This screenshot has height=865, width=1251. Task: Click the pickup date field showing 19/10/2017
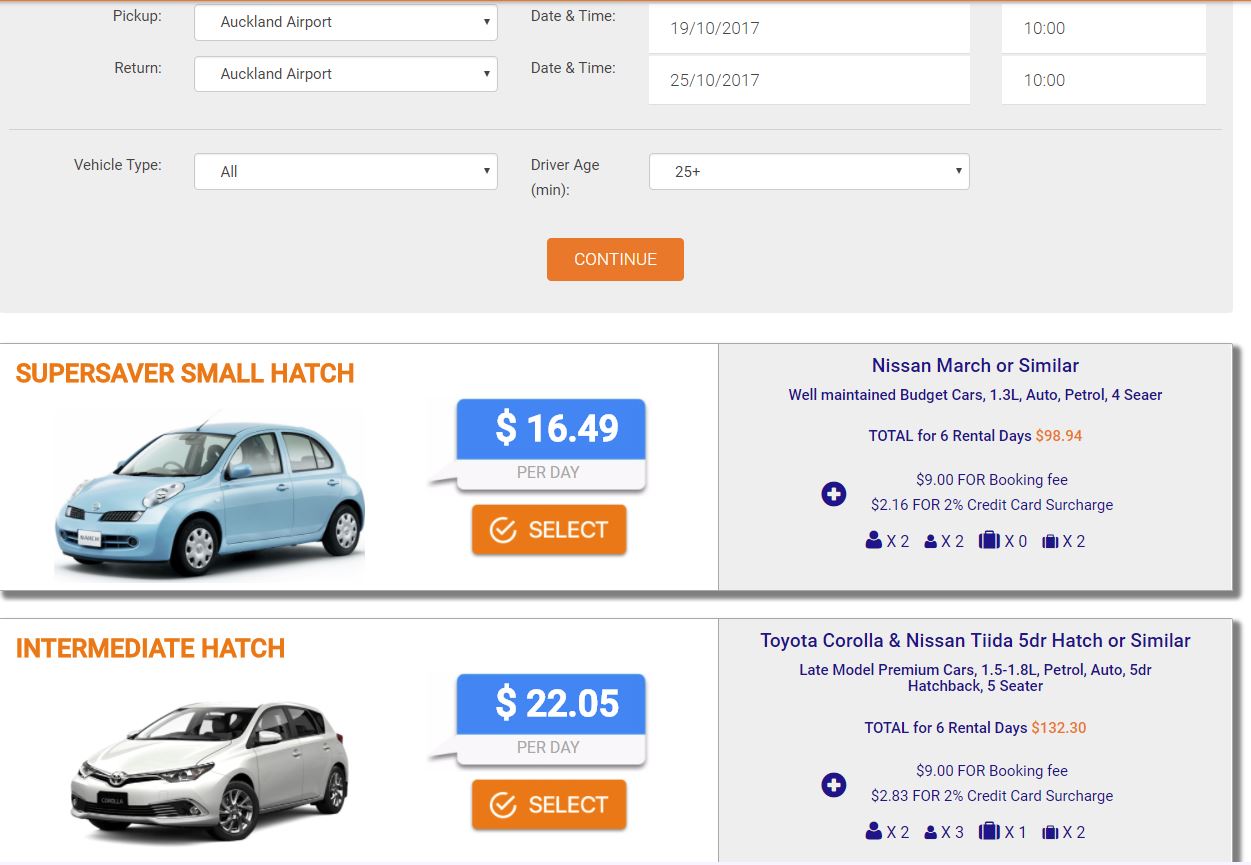810,28
